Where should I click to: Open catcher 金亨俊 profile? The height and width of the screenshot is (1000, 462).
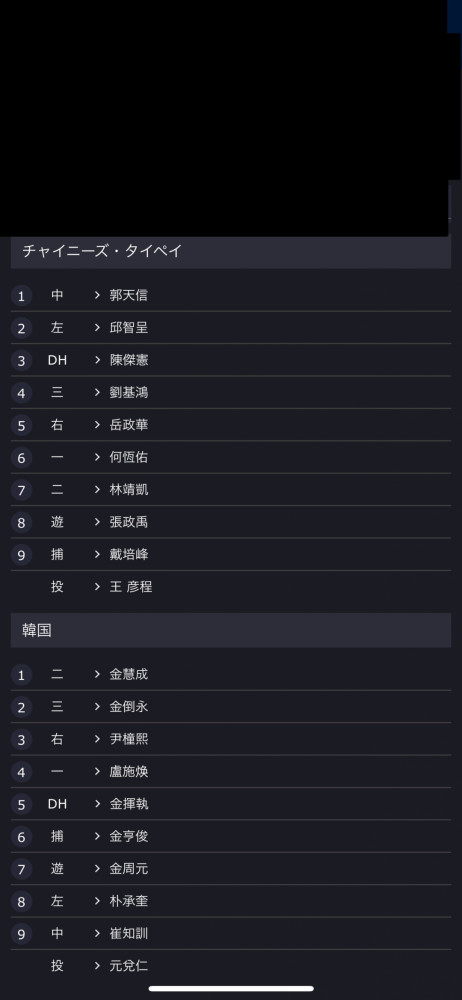129,836
